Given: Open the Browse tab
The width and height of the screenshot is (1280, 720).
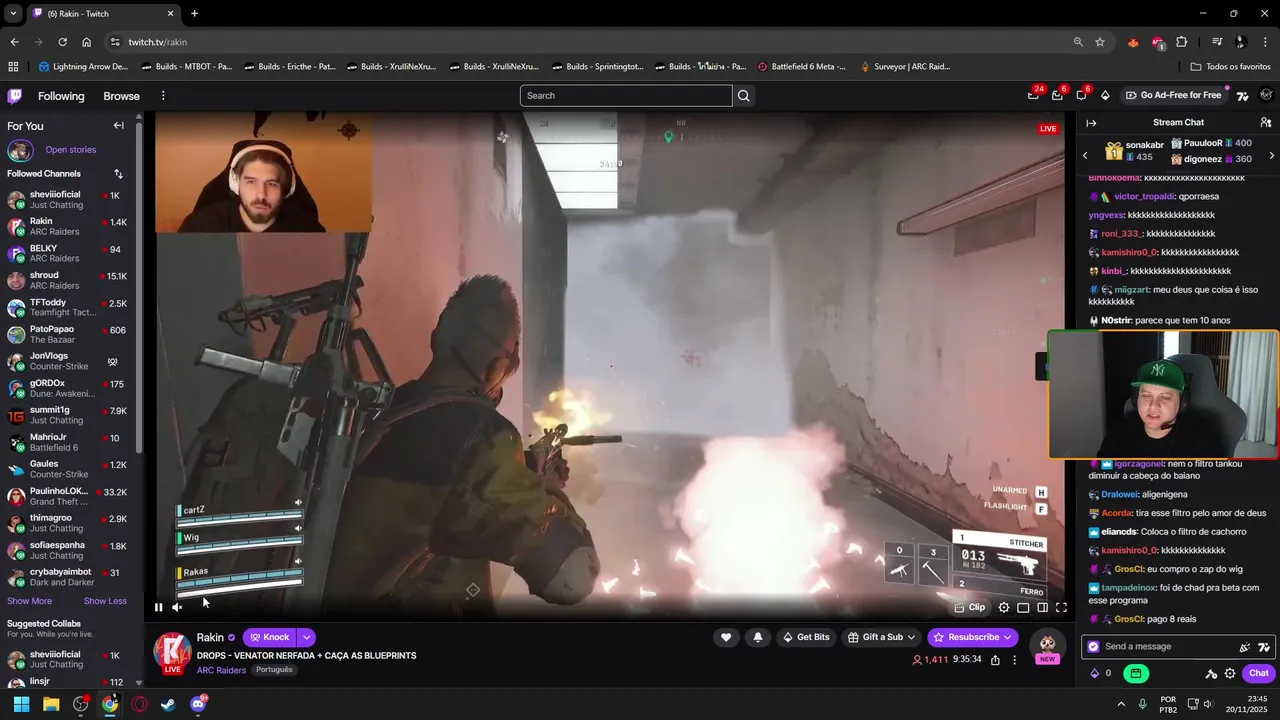Looking at the screenshot, I should point(121,96).
